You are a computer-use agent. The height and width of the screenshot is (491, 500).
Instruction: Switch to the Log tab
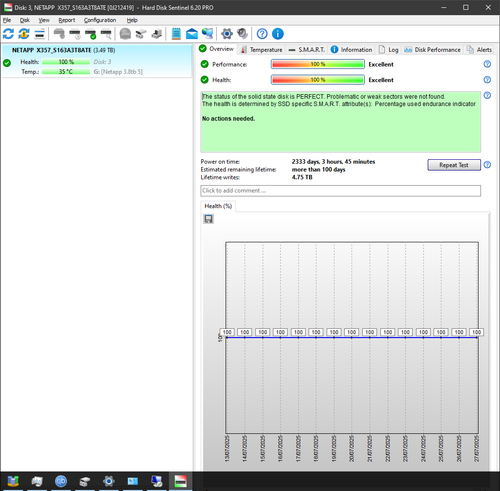pyautogui.click(x=388, y=50)
